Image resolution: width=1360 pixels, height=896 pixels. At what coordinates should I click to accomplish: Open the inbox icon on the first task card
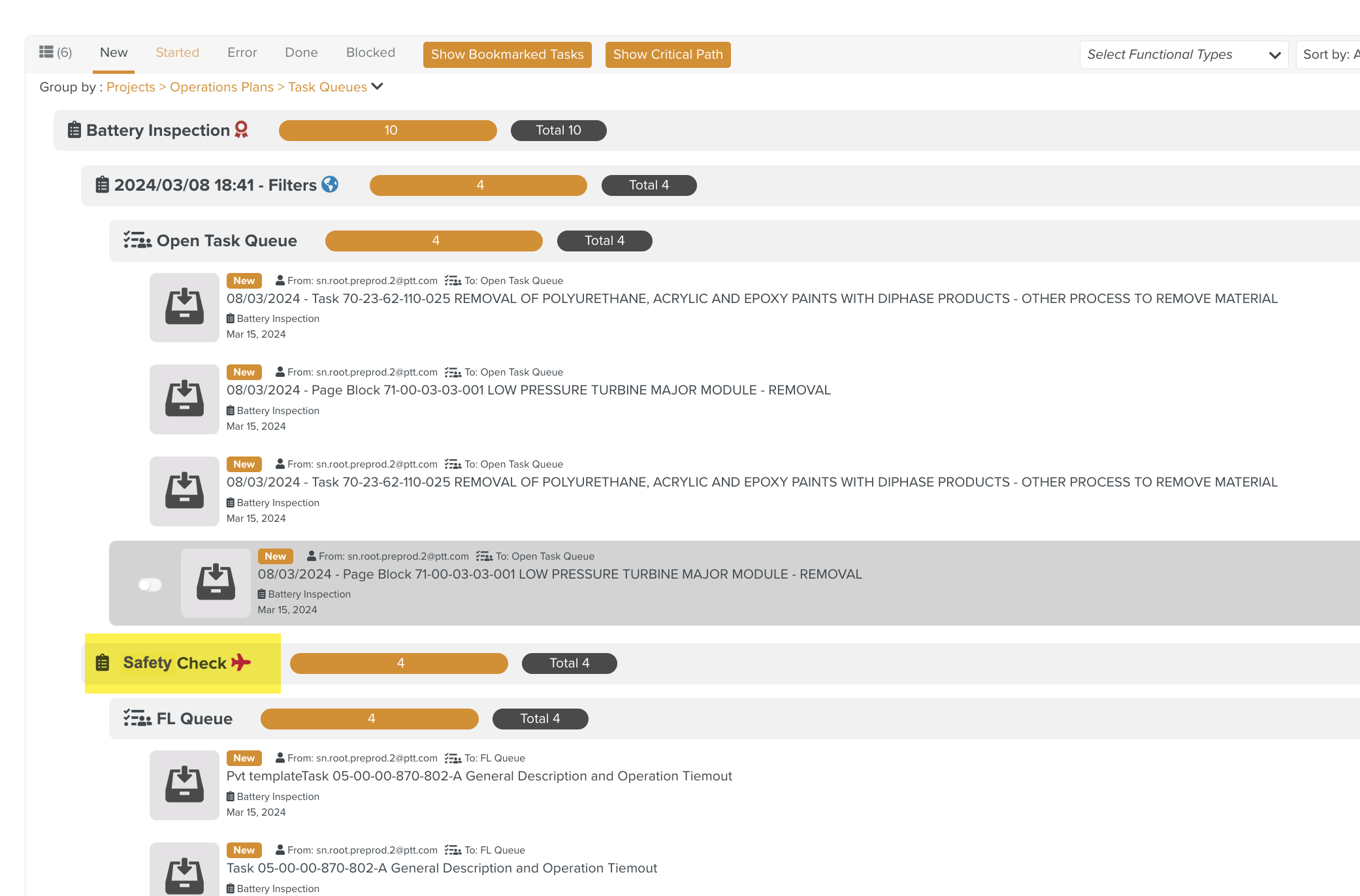[x=184, y=307]
